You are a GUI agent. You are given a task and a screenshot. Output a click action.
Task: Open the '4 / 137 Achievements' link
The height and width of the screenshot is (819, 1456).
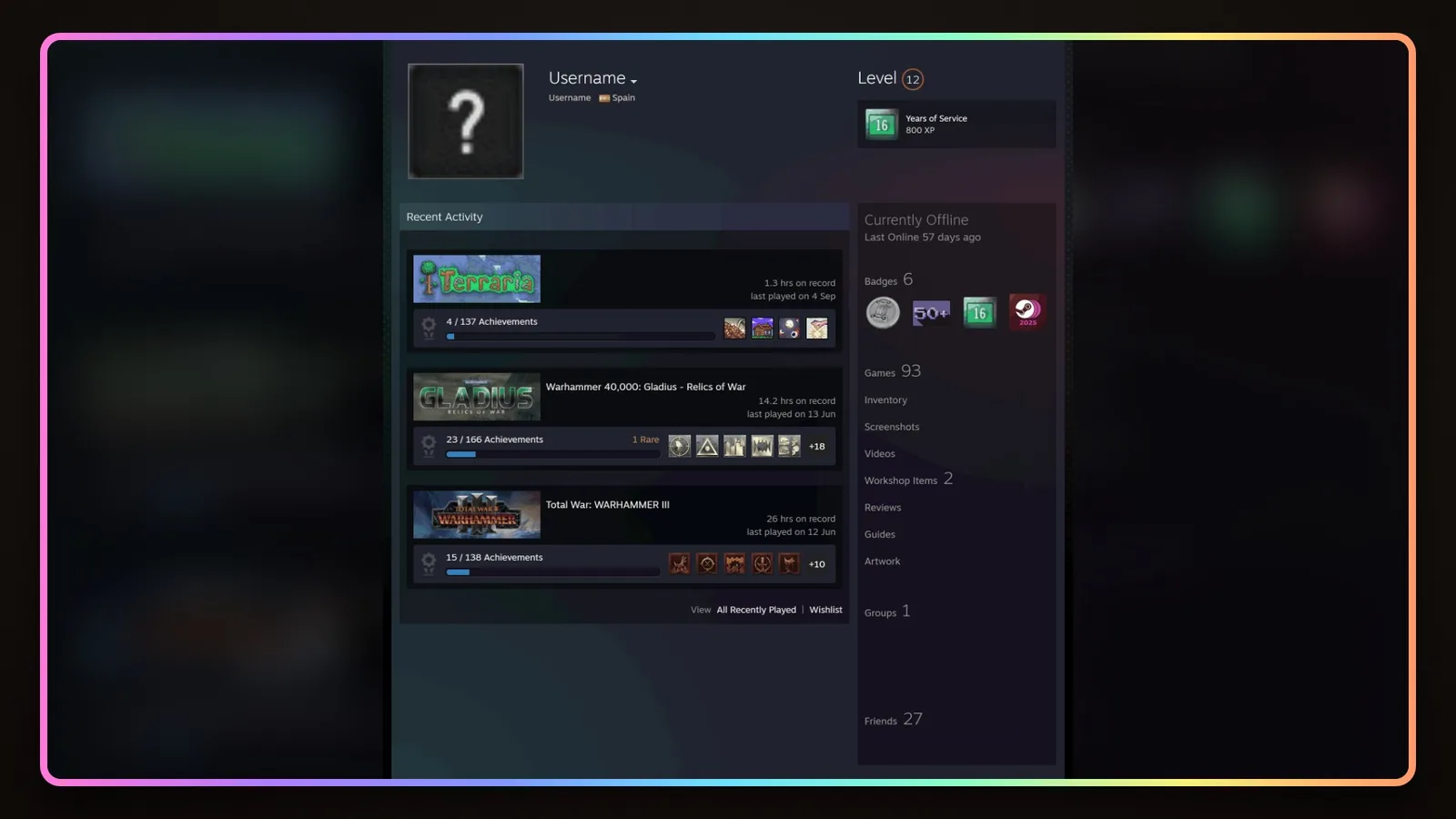point(491,321)
